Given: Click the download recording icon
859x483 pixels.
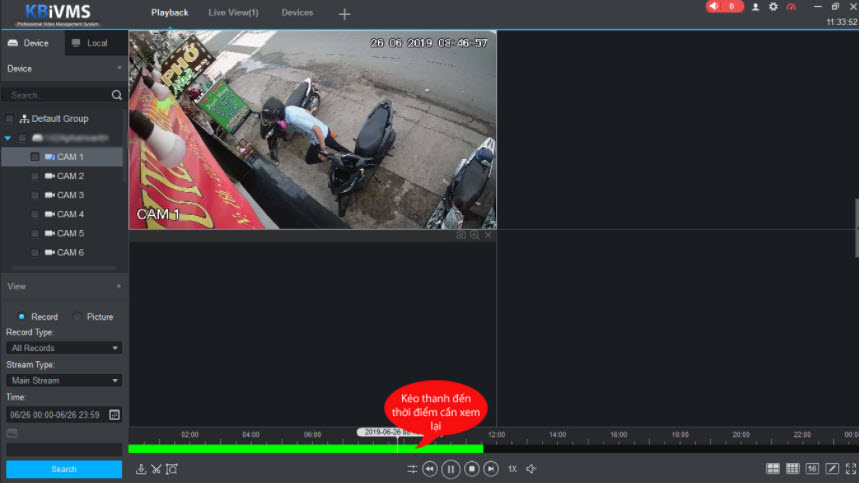Looking at the screenshot, I should coord(141,469).
